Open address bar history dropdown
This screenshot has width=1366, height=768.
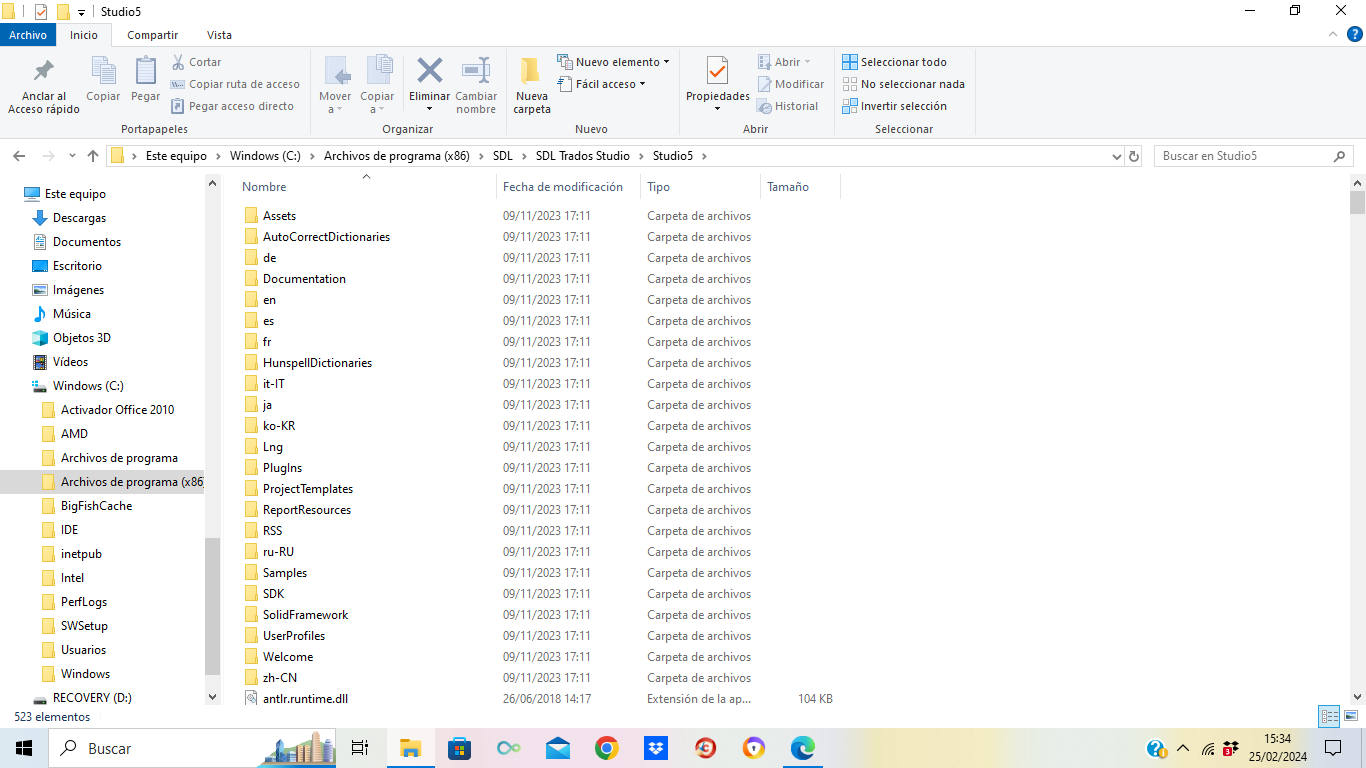(x=1117, y=156)
